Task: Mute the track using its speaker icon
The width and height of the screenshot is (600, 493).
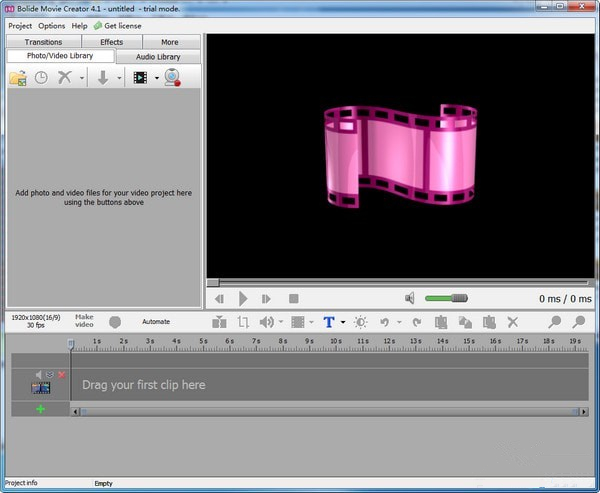Action: 40,375
